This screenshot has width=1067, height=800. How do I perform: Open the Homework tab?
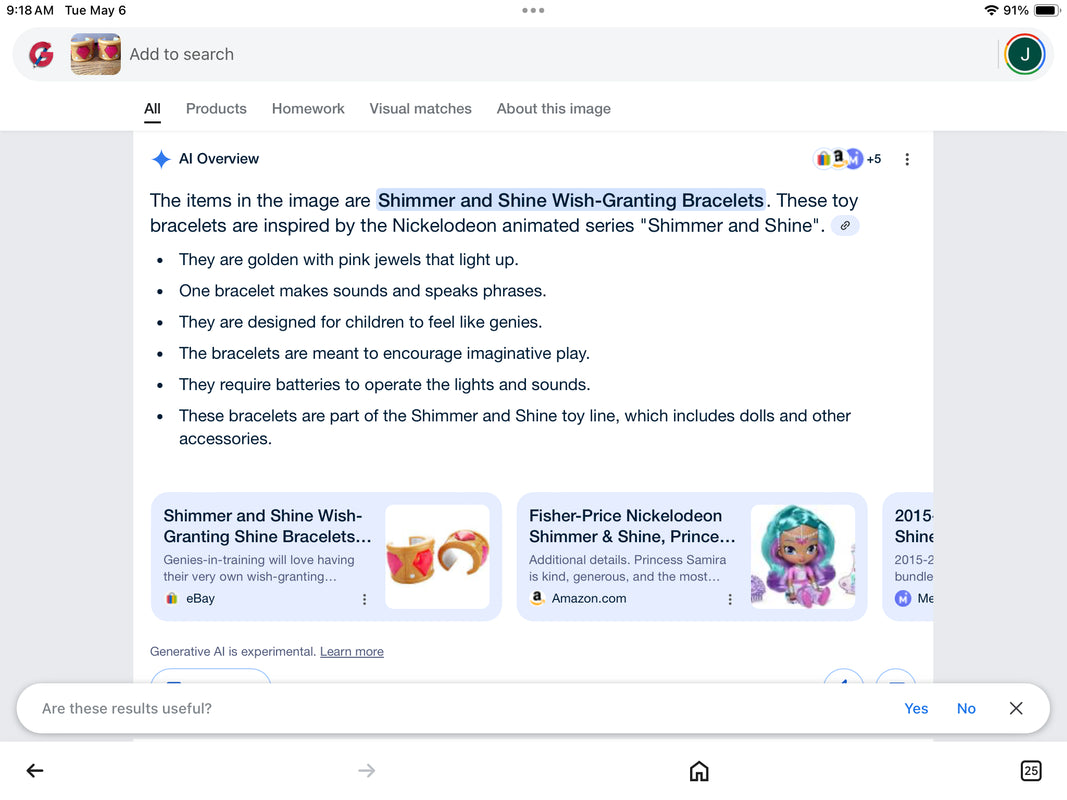point(308,109)
